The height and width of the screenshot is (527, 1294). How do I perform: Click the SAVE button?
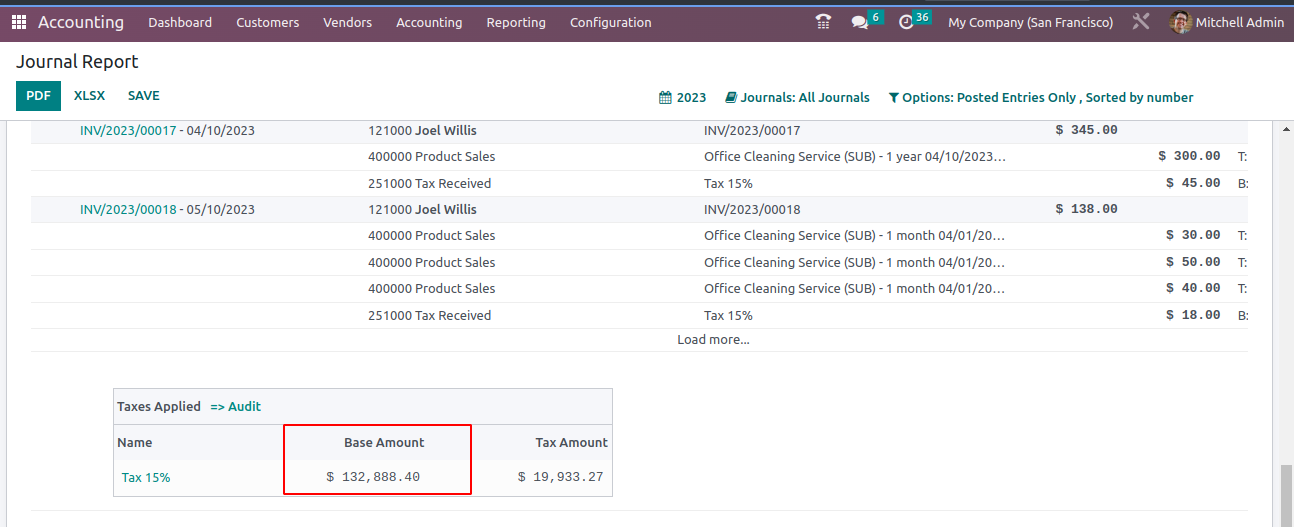pyautogui.click(x=143, y=96)
